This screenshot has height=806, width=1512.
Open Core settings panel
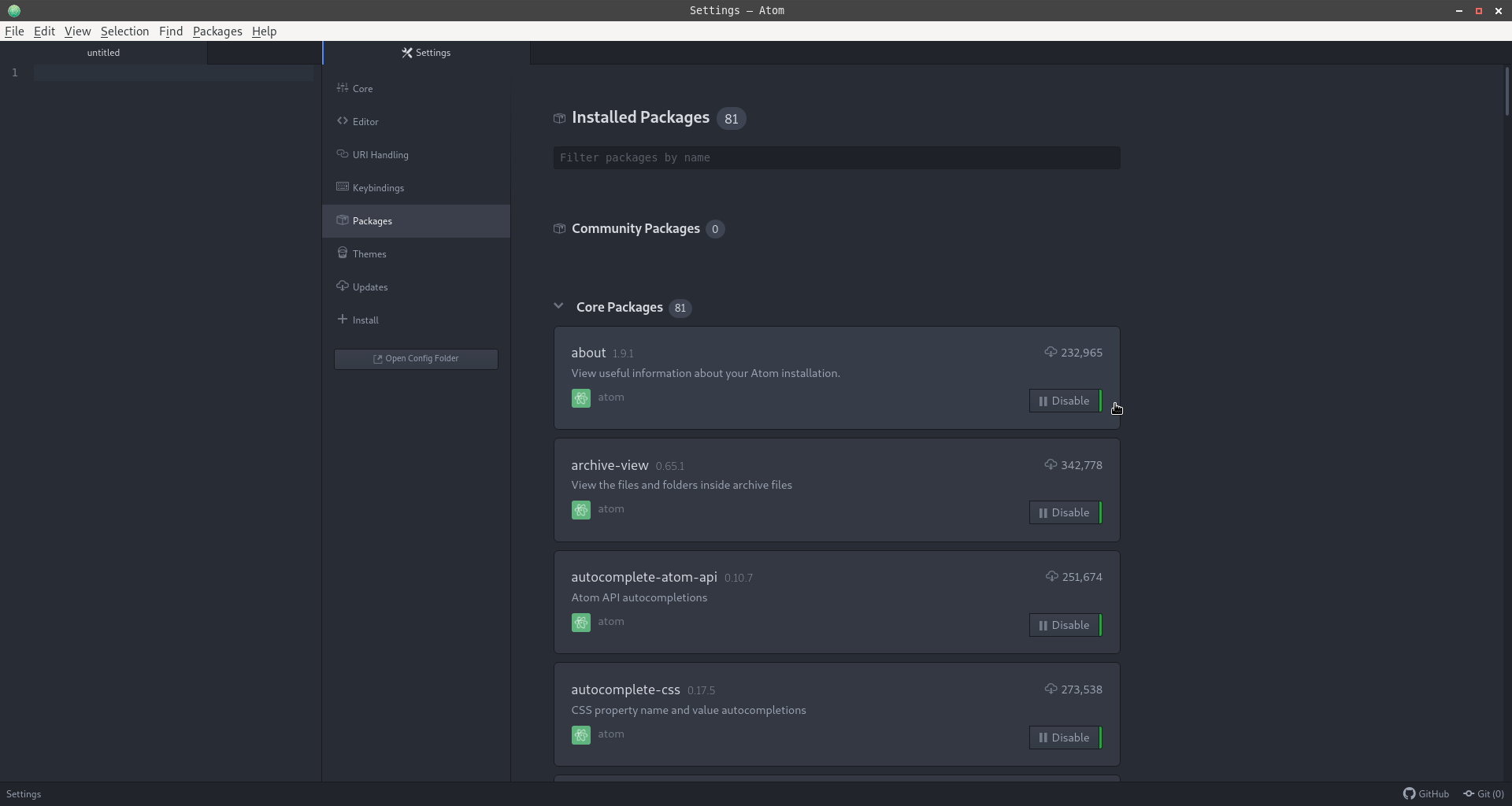416,88
